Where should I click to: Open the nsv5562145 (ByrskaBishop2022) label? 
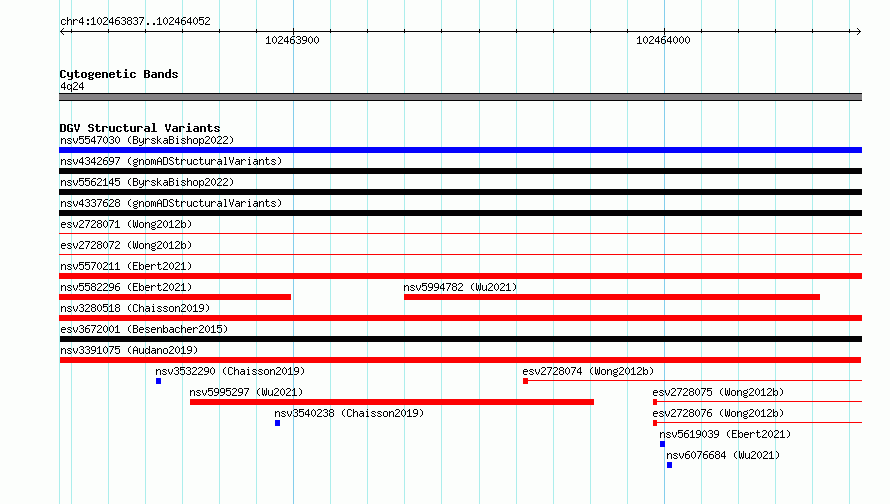coord(147,182)
